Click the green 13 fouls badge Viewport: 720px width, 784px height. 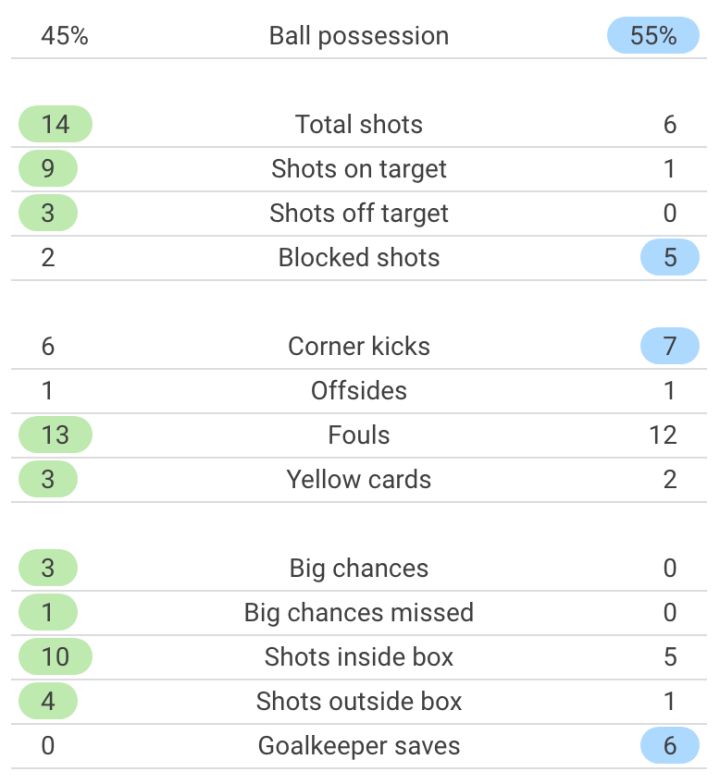(56, 435)
